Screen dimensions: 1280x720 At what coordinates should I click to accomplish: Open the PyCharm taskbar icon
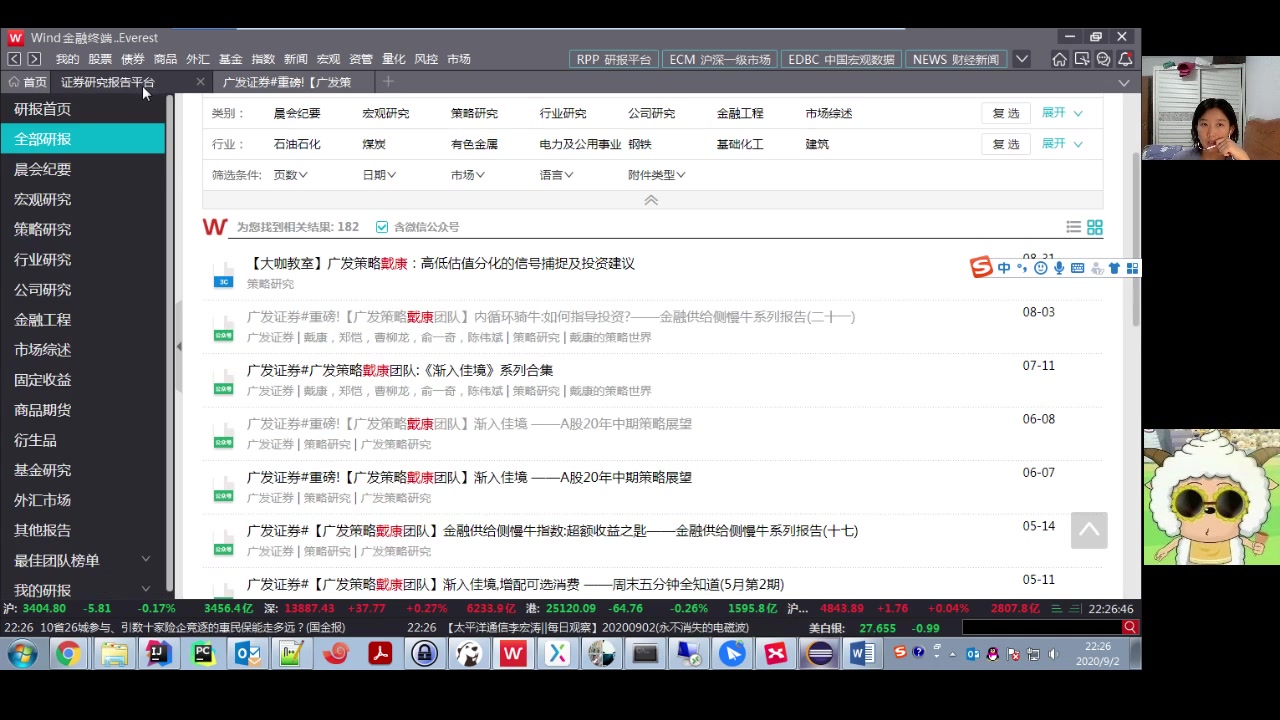tap(203, 654)
